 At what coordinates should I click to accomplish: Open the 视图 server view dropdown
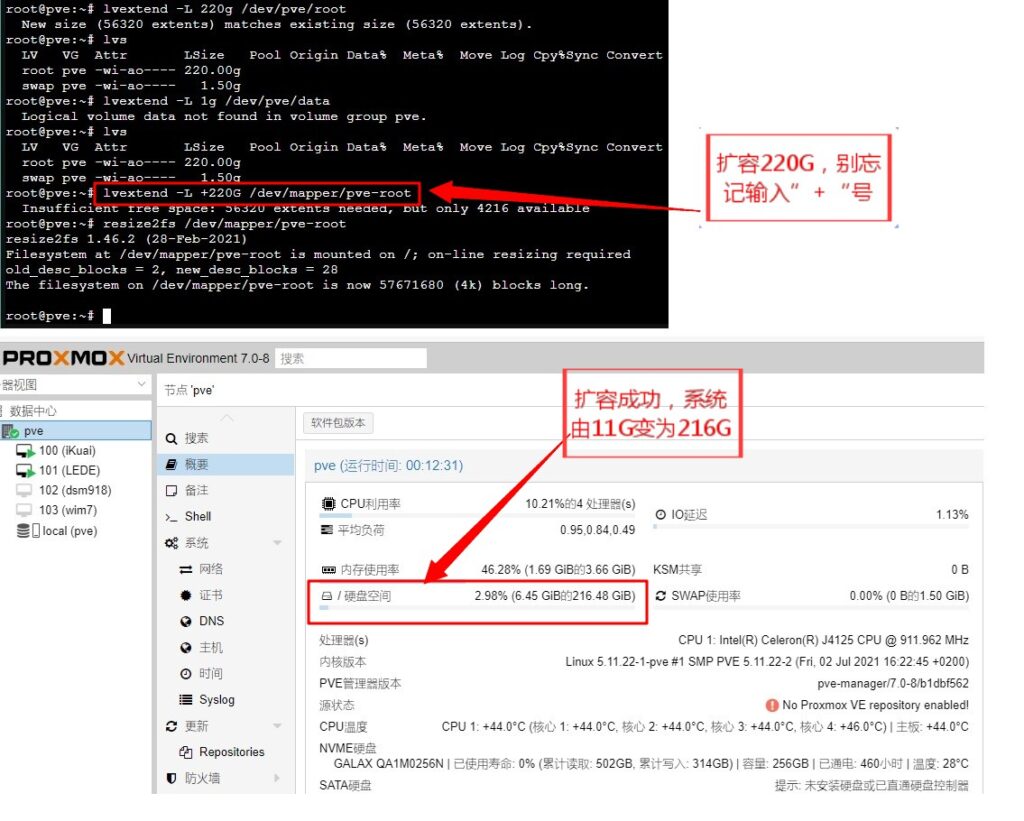coord(141,385)
